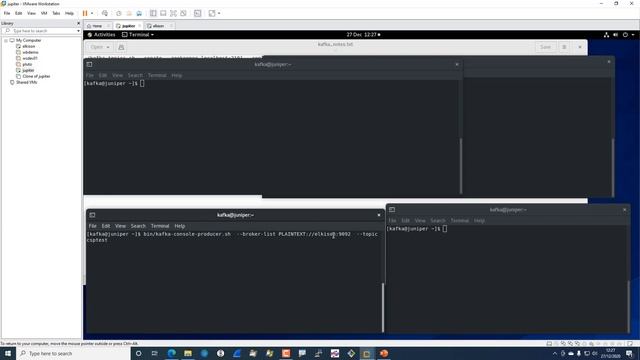Select Shared VMs in the library
The image size is (640, 360).
tap(27, 82)
